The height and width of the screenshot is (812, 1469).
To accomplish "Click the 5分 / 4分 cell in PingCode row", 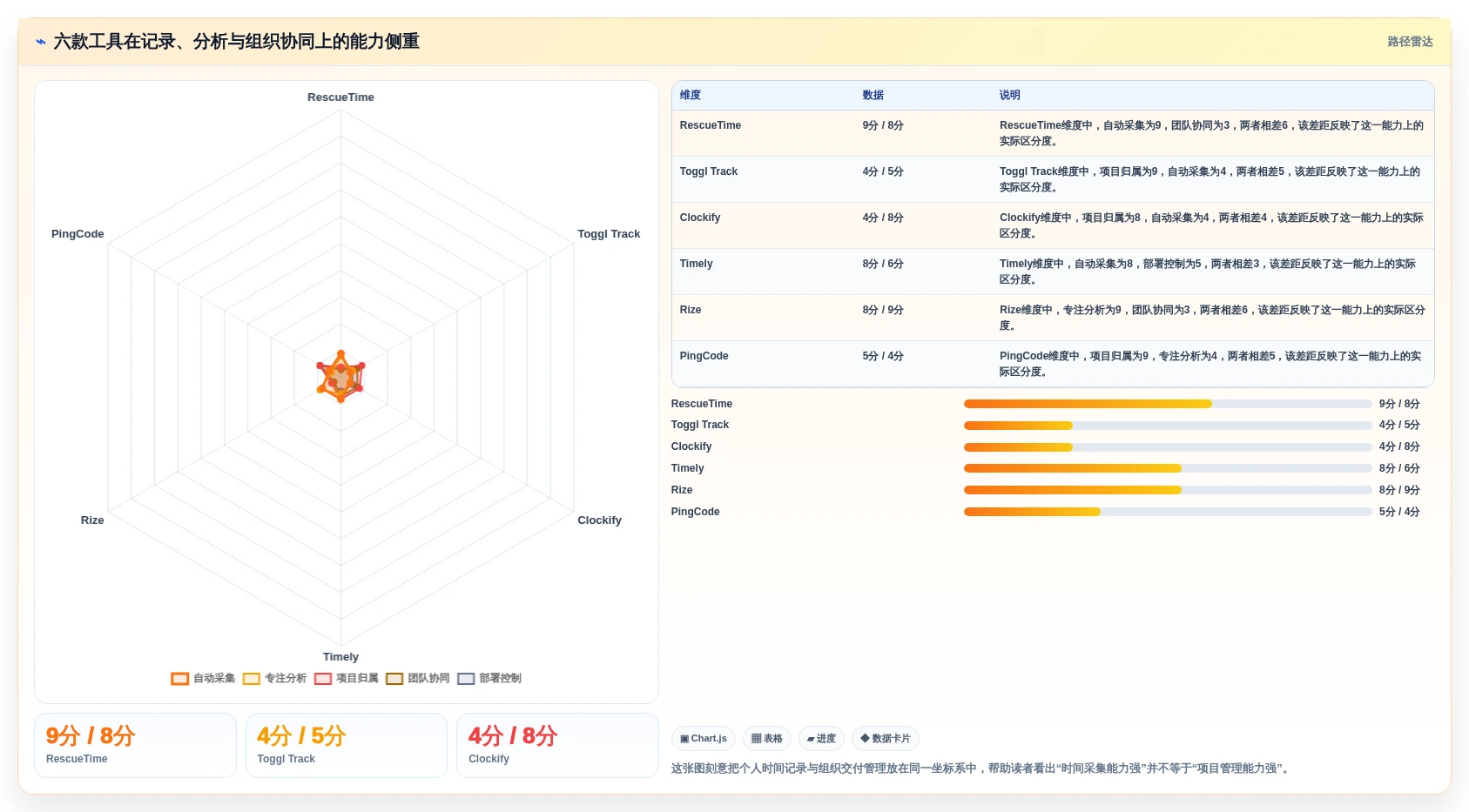I will coord(883,356).
